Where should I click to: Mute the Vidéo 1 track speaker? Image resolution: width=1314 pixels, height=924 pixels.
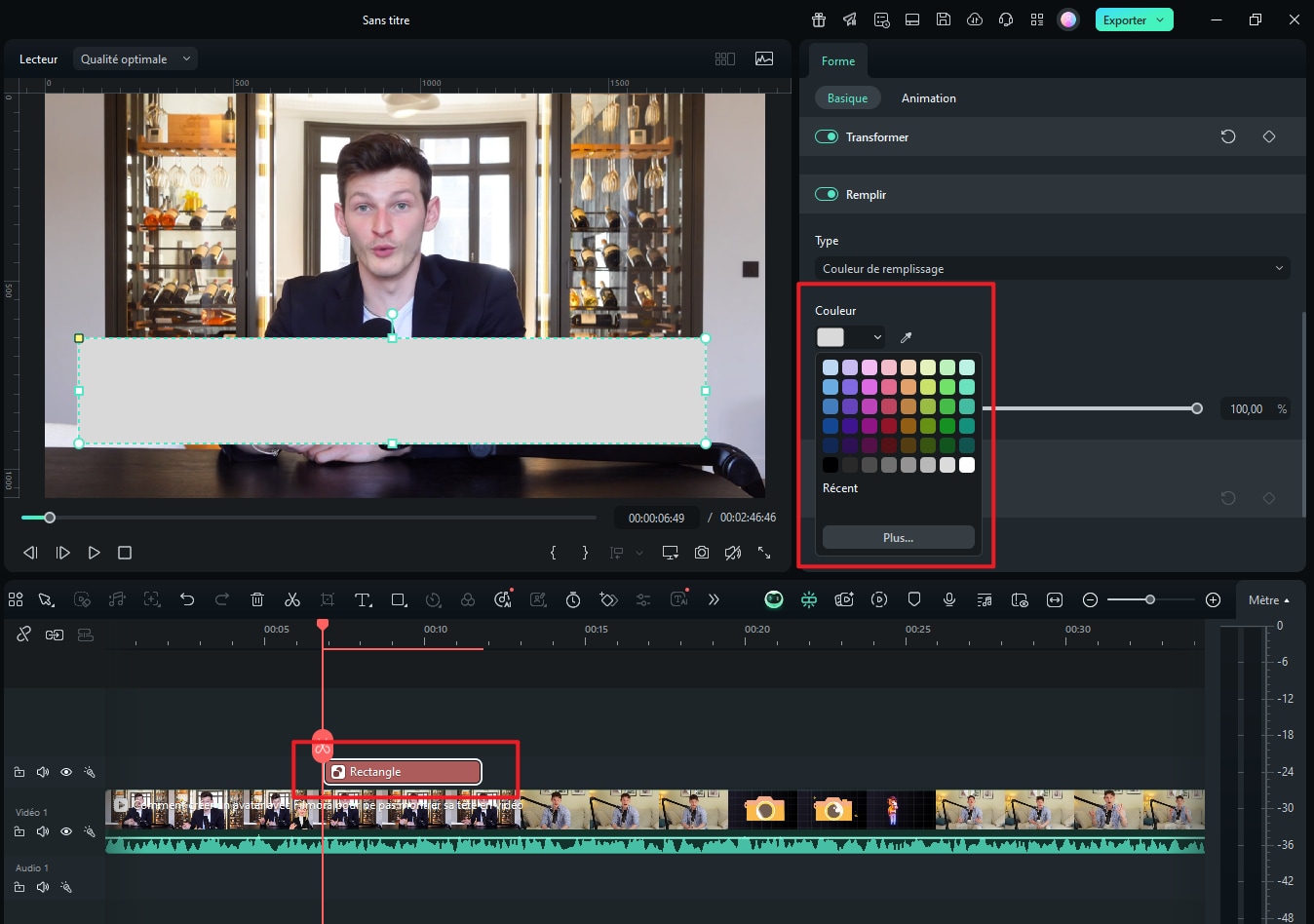tap(43, 831)
